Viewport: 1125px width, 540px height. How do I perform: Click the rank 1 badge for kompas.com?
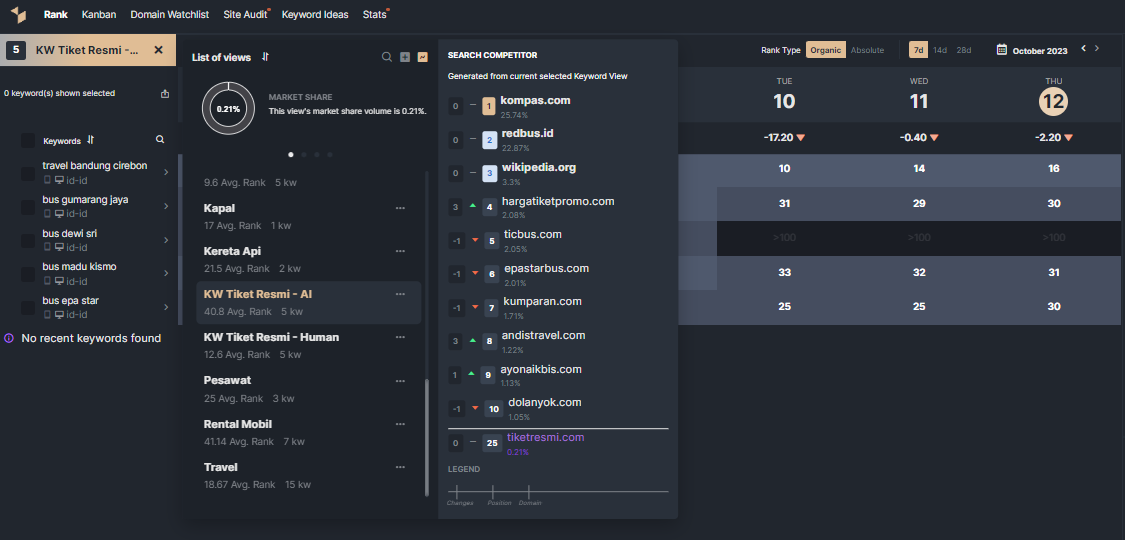coord(489,107)
